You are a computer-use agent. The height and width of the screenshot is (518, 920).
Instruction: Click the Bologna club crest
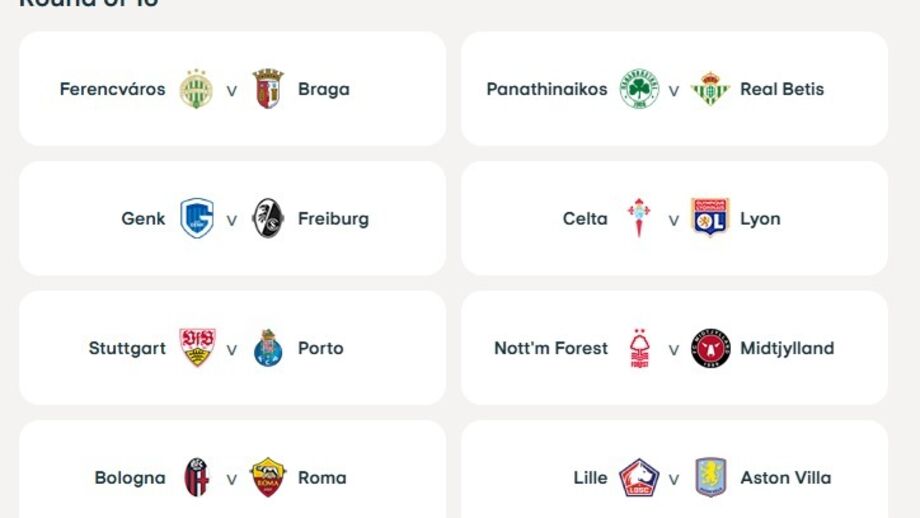click(196, 478)
